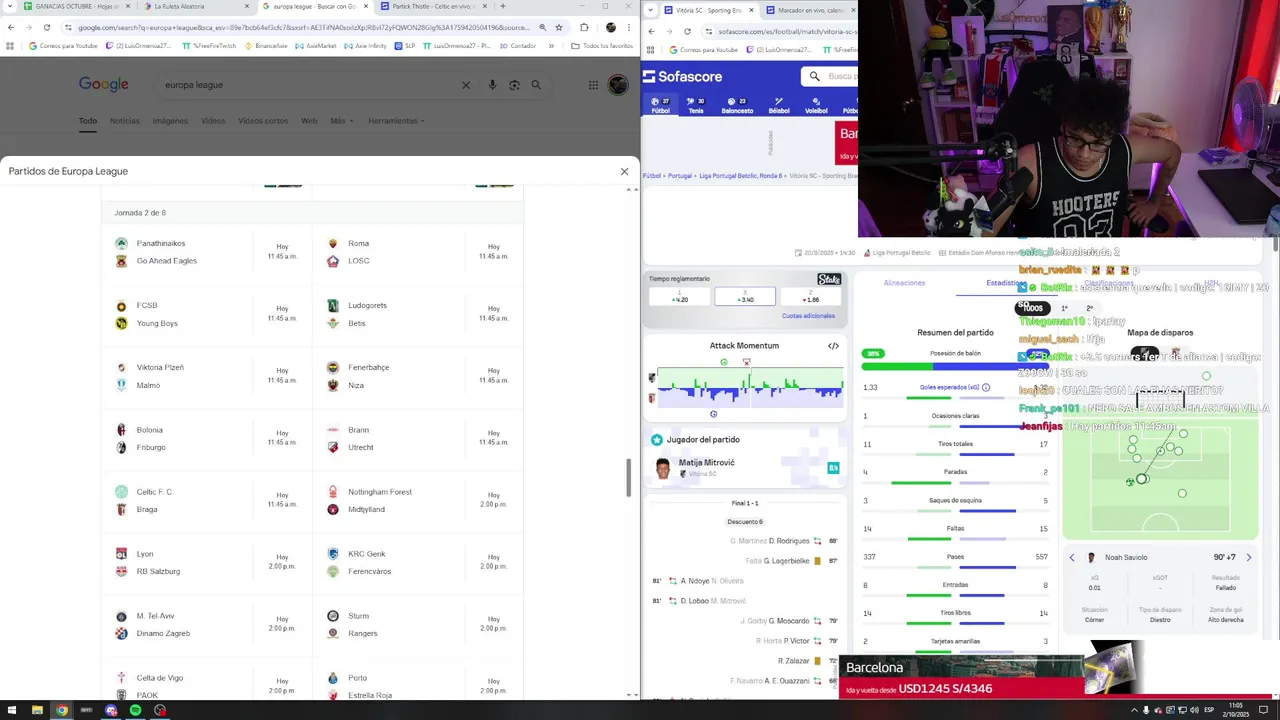Open Liga Portugal Betclic, Ronda 8 breadcrumb
The image size is (1280, 720).
(740, 176)
